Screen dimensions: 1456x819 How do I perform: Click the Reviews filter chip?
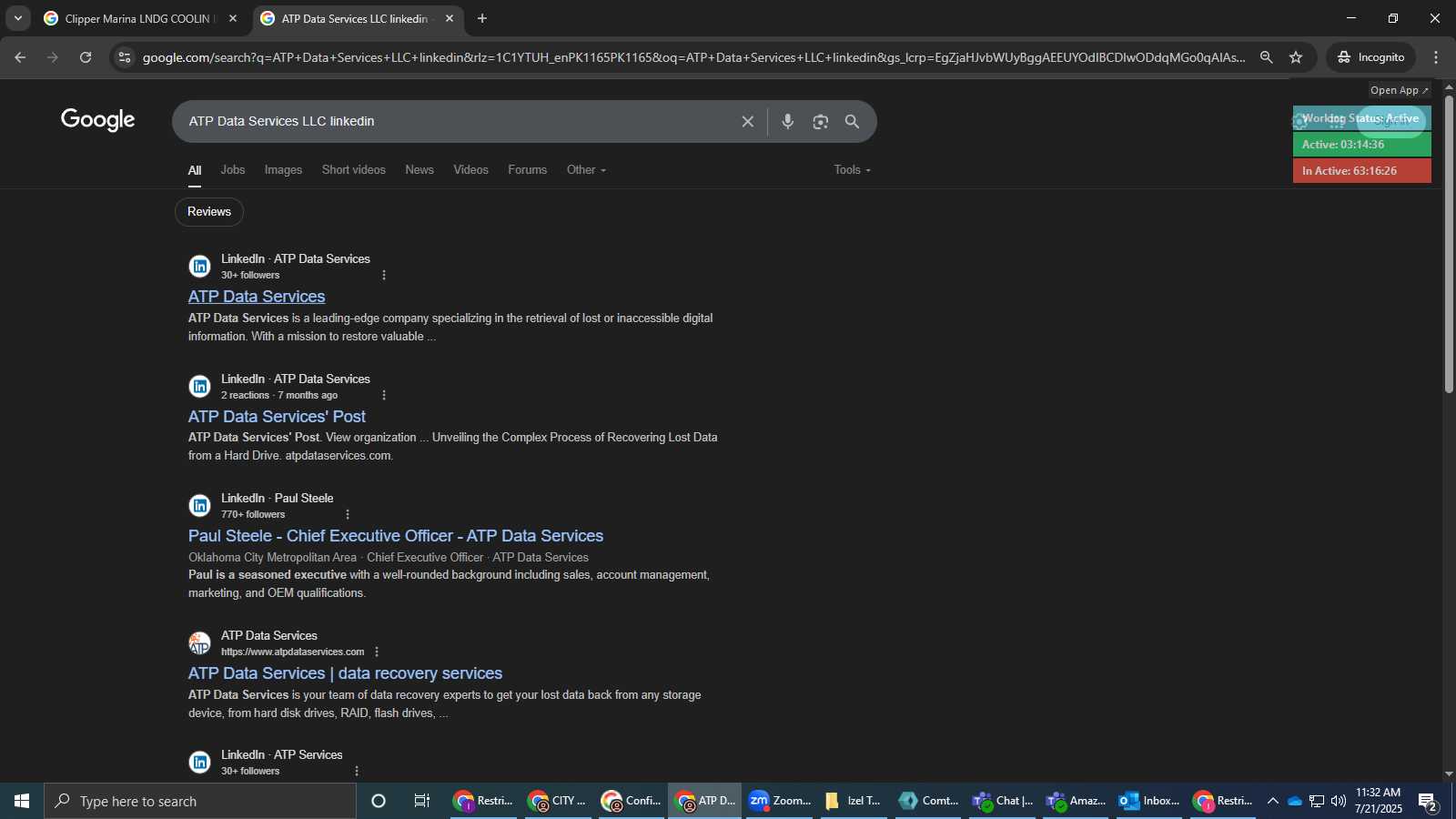[209, 212]
